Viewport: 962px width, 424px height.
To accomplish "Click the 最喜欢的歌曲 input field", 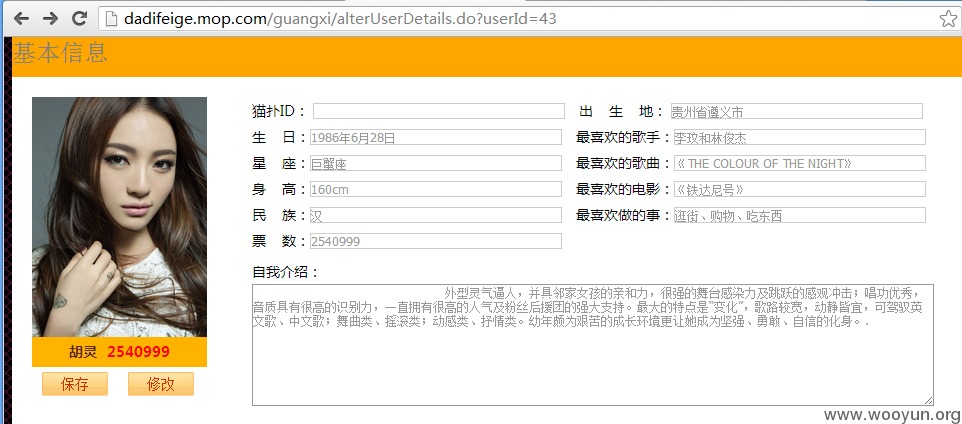I will pos(799,163).
